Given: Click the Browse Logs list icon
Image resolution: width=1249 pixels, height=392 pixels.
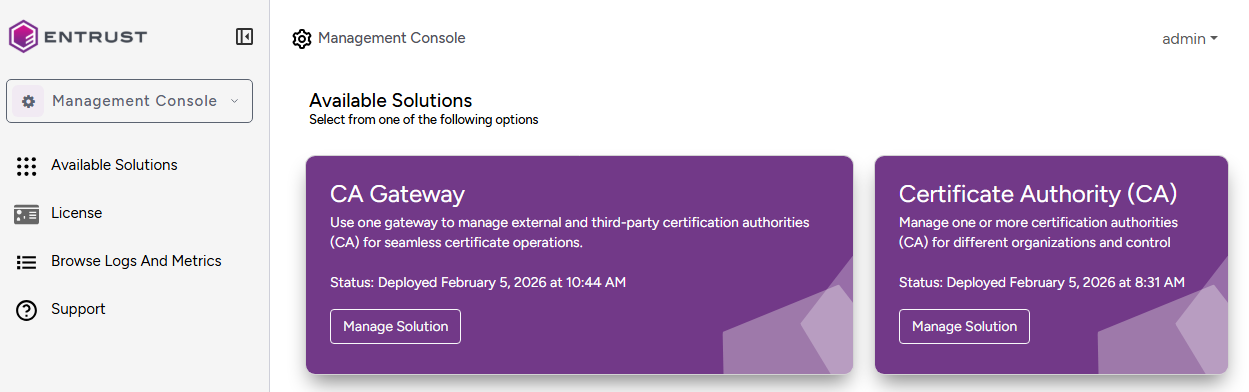Looking at the screenshot, I should point(27,262).
